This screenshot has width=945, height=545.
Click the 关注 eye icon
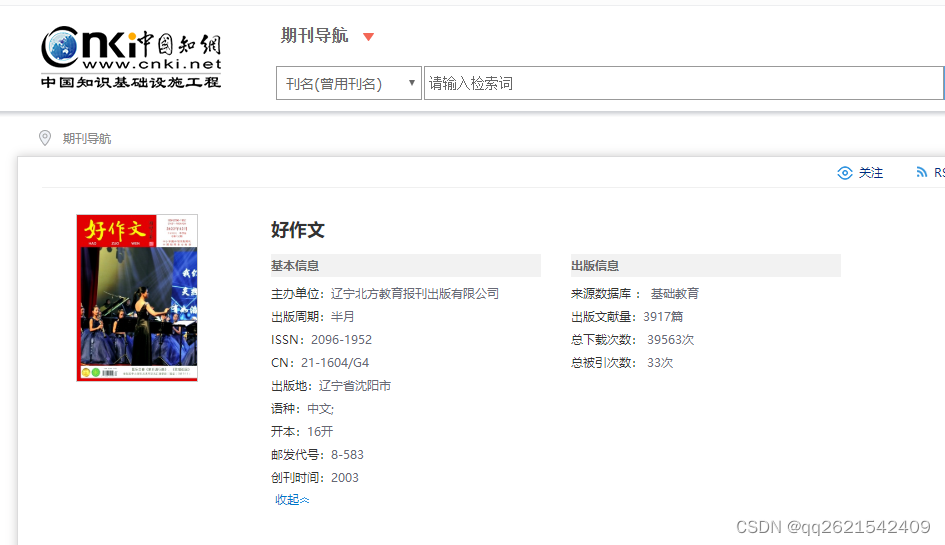click(x=845, y=173)
